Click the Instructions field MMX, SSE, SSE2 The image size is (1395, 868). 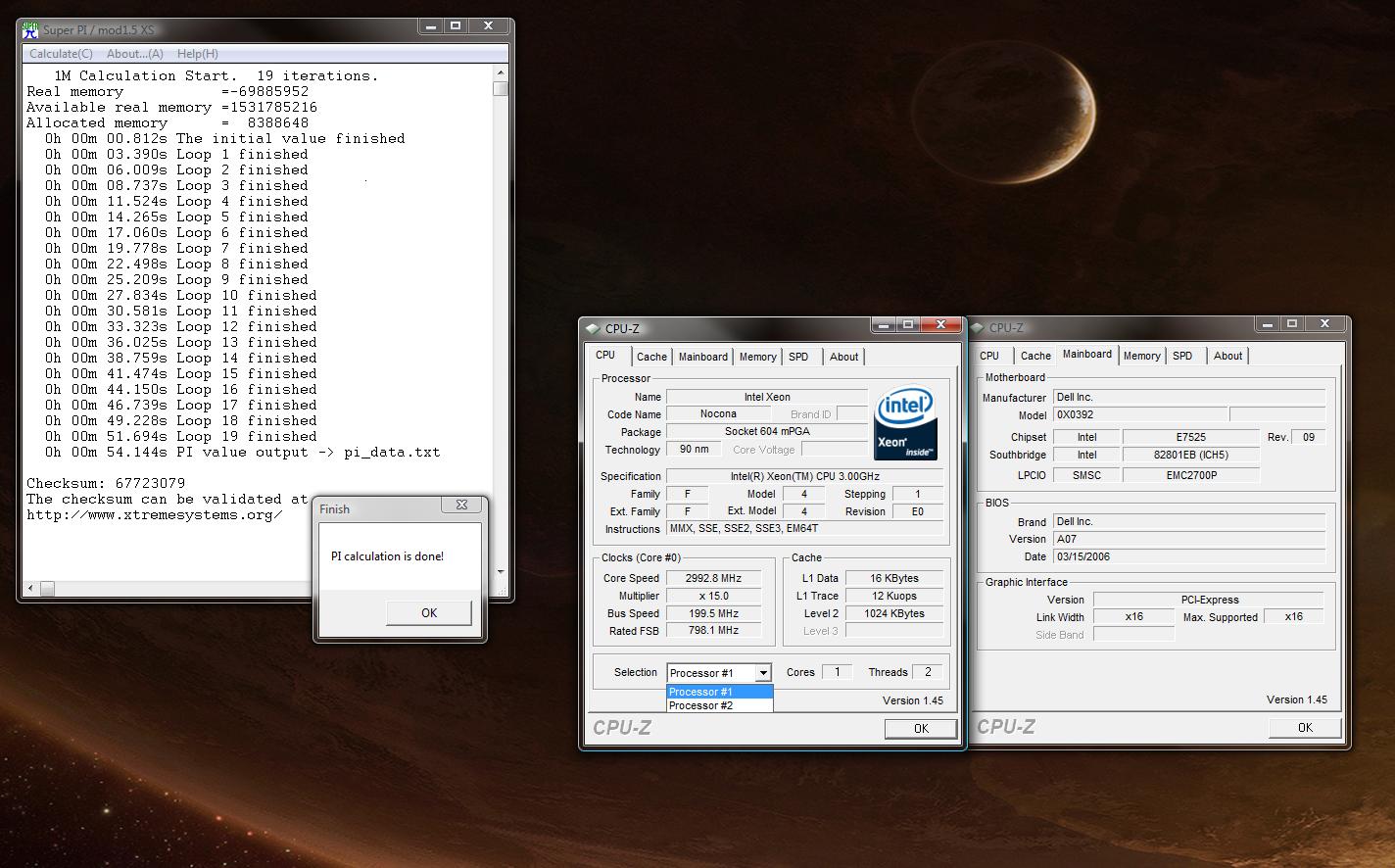pos(804,528)
